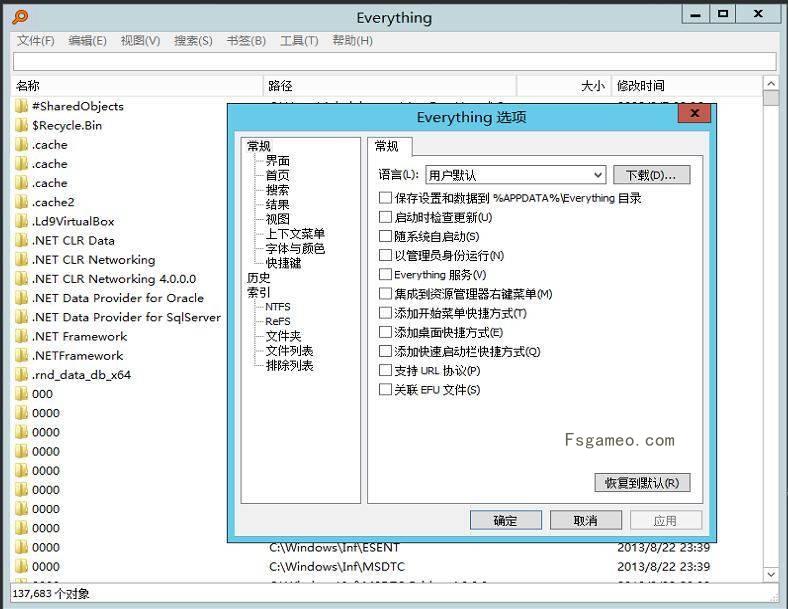Select 索引 in options tree

258,292
